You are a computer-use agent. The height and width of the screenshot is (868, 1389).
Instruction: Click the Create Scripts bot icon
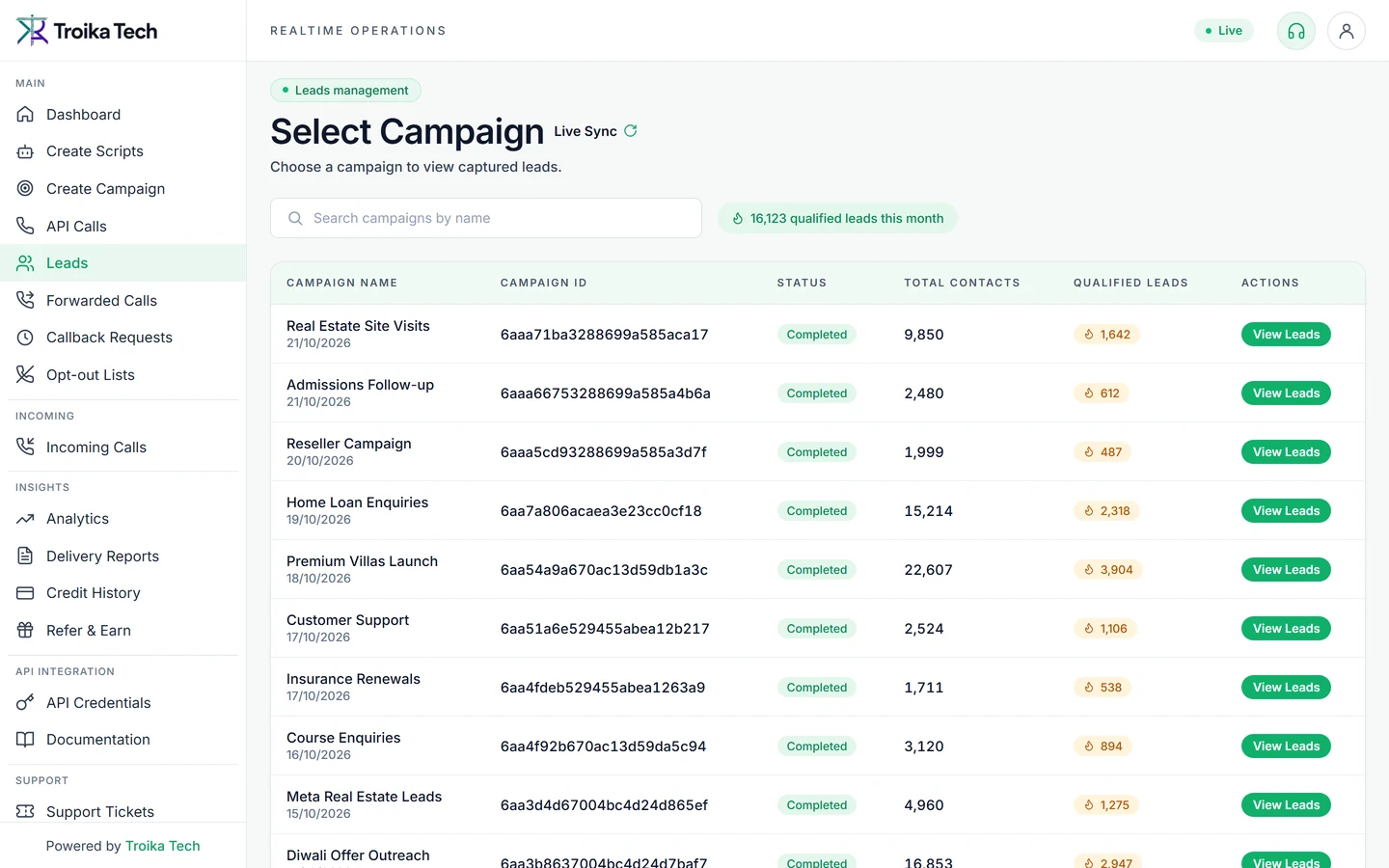coord(25,151)
